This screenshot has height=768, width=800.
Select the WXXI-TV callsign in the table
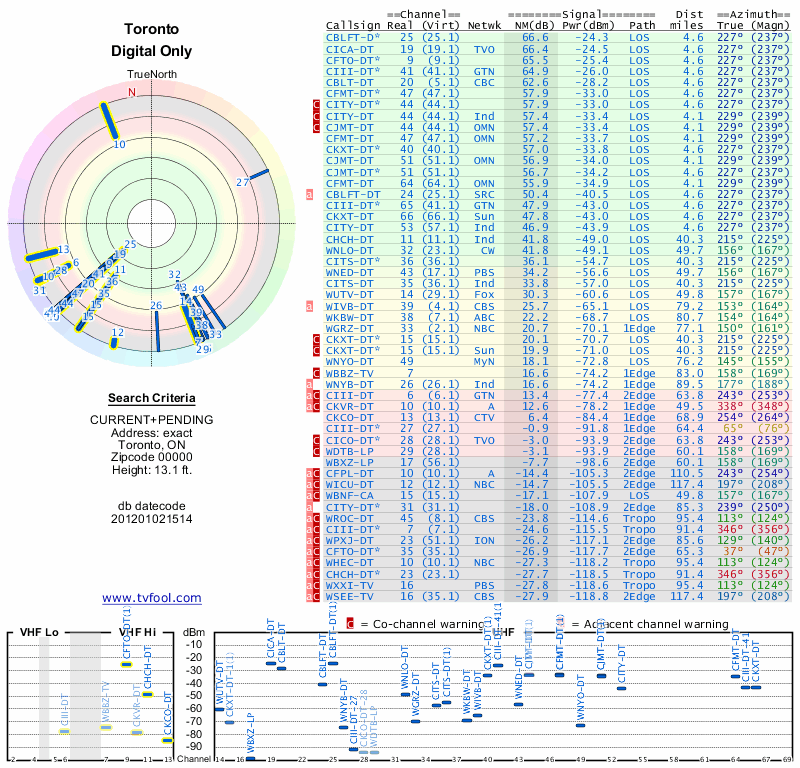[349, 586]
